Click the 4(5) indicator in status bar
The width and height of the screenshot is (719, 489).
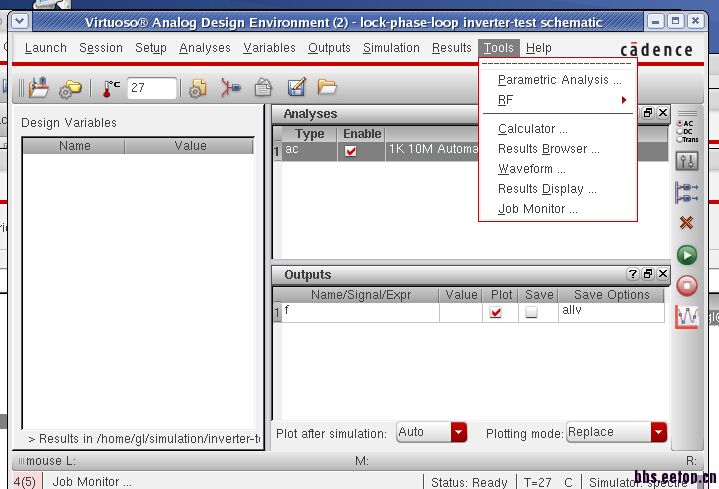[24, 482]
